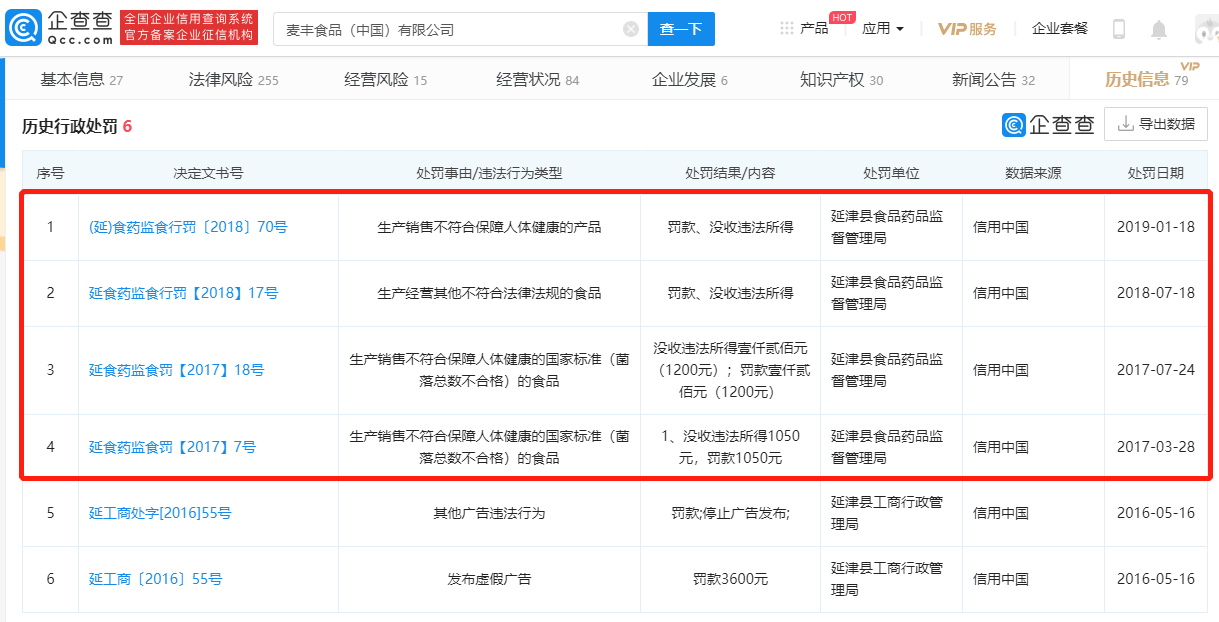Image resolution: width=1219 pixels, height=622 pixels.
Task: Select the 经营状况 tab
Action: (x=537, y=80)
